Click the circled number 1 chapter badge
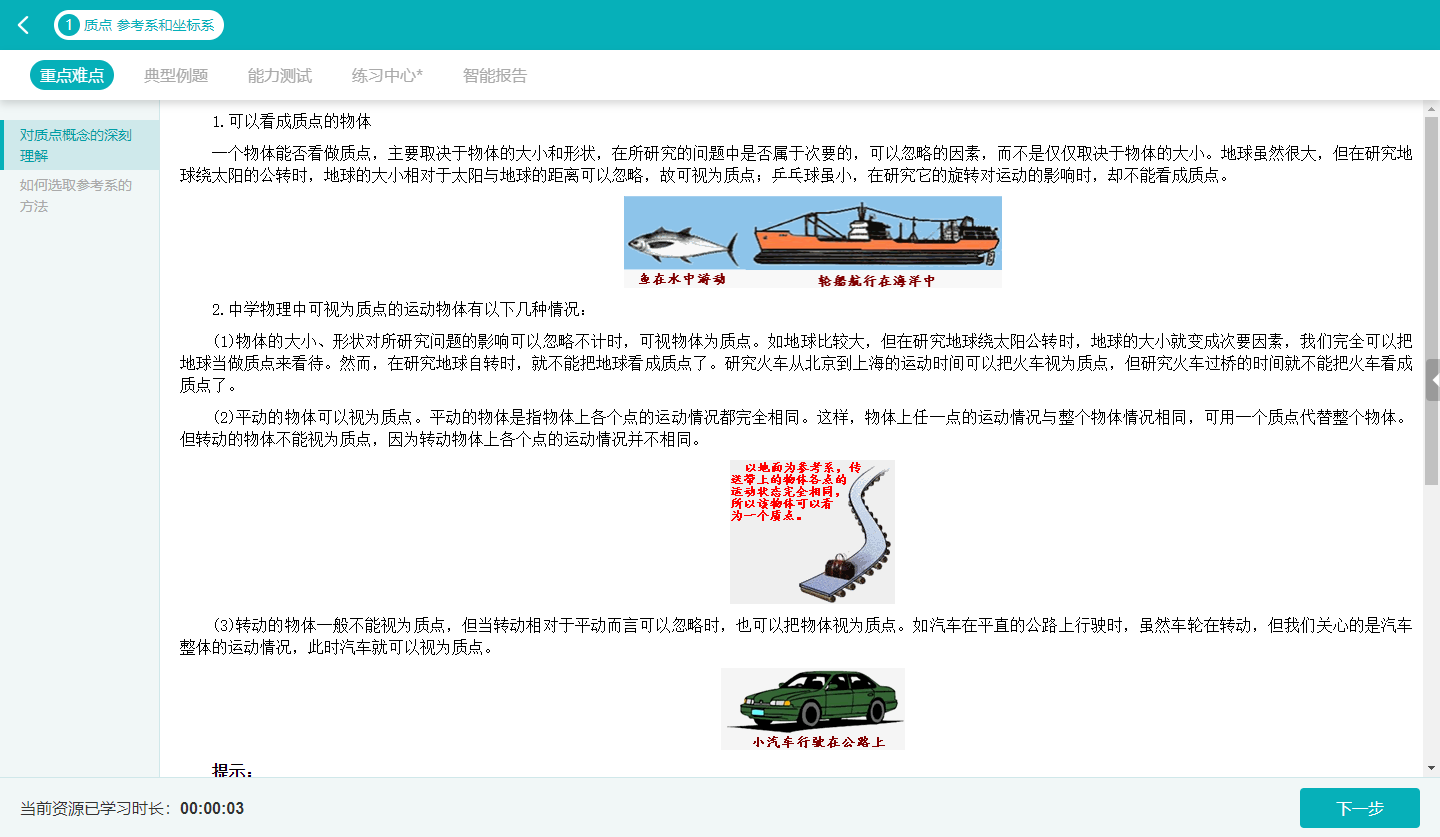 [x=69, y=25]
